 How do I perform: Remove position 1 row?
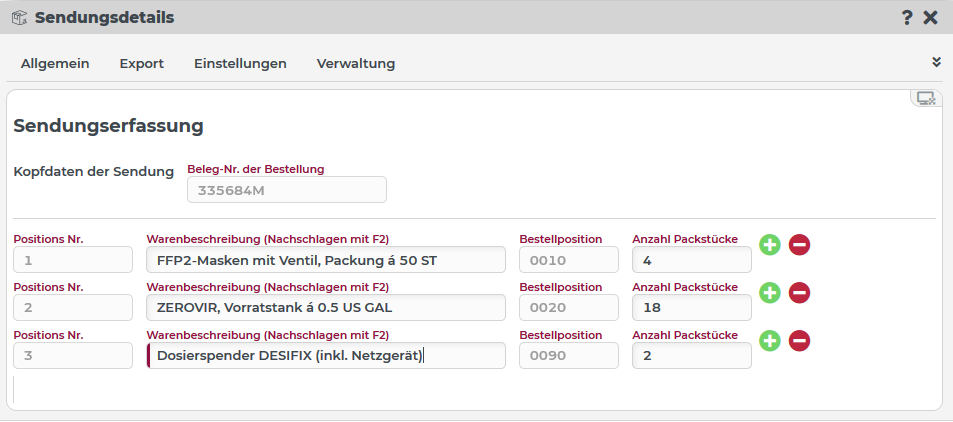pos(799,245)
